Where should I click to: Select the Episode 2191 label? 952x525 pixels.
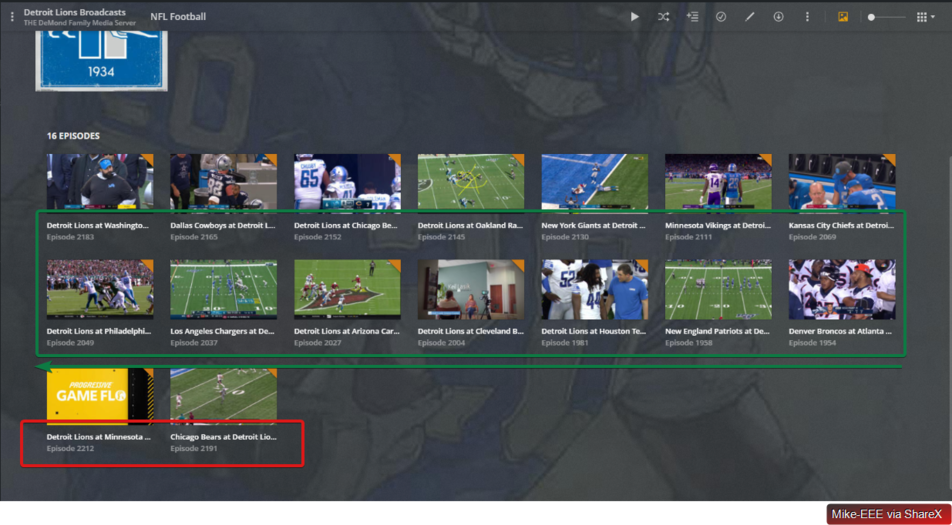(194, 449)
